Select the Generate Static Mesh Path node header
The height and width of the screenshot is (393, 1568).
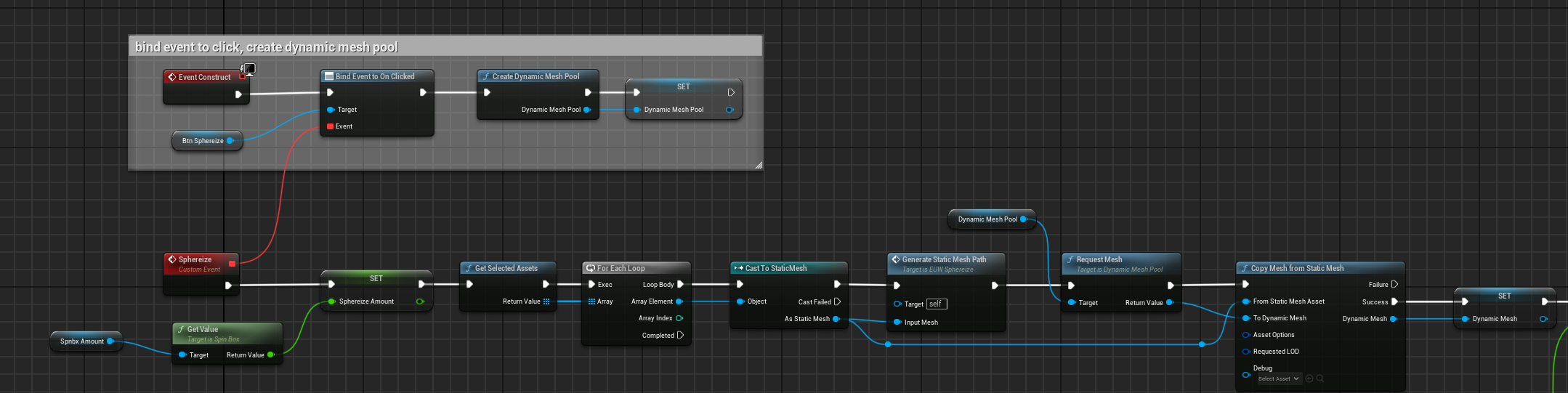pyautogui.click(x=945, y=260)
